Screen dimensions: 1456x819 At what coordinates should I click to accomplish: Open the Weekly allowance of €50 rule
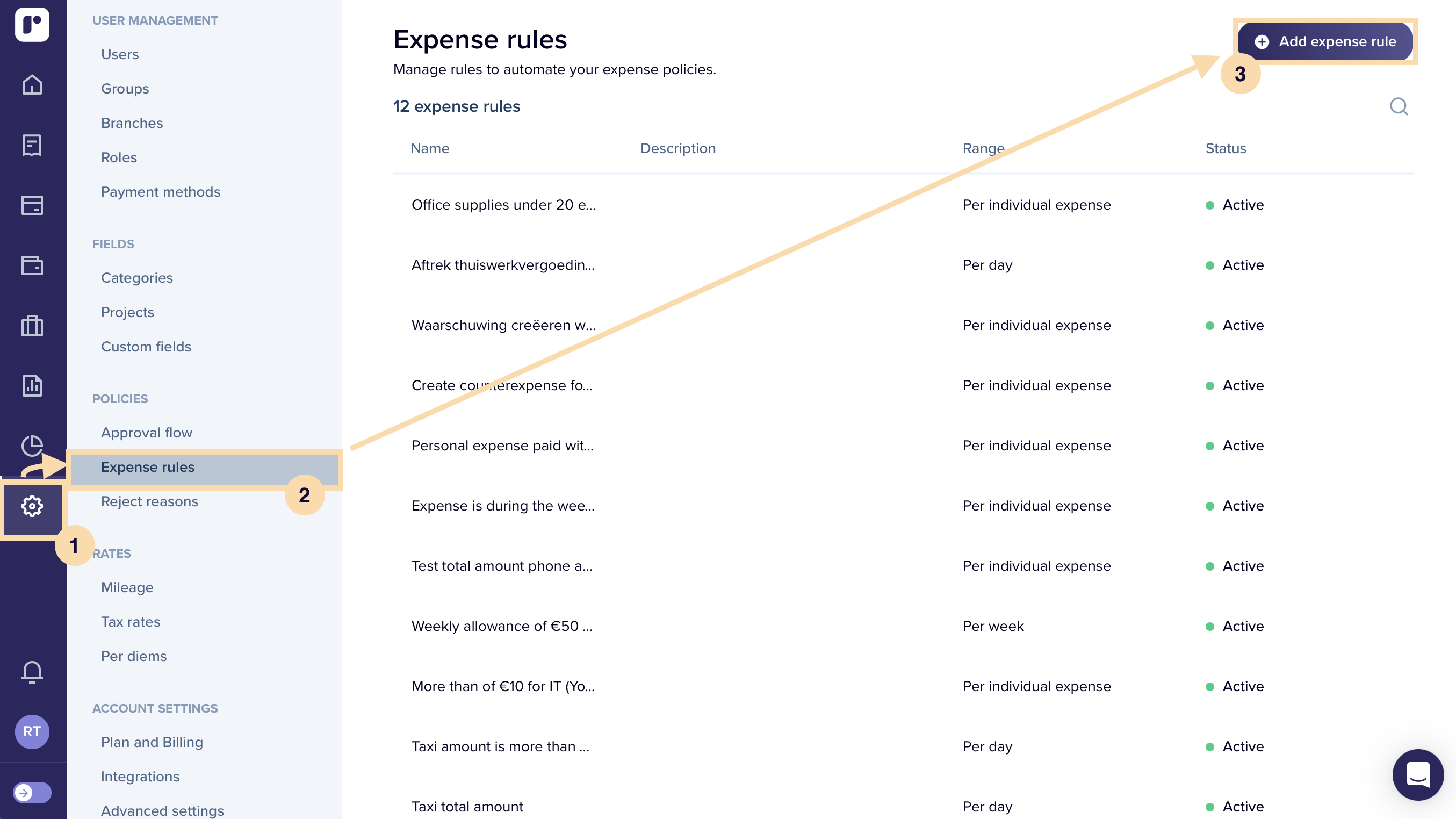pos(903,626)
